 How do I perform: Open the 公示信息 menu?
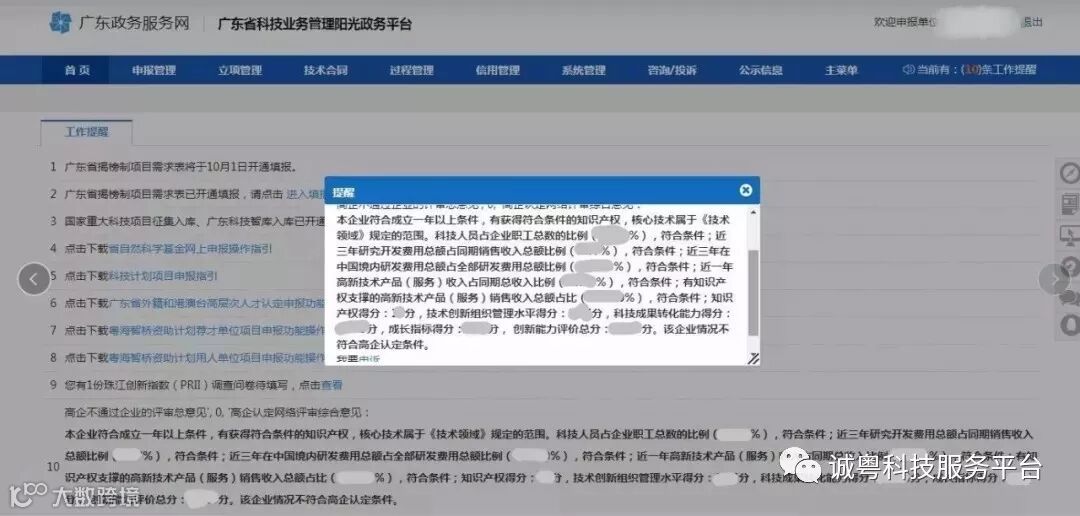(760, 70)
